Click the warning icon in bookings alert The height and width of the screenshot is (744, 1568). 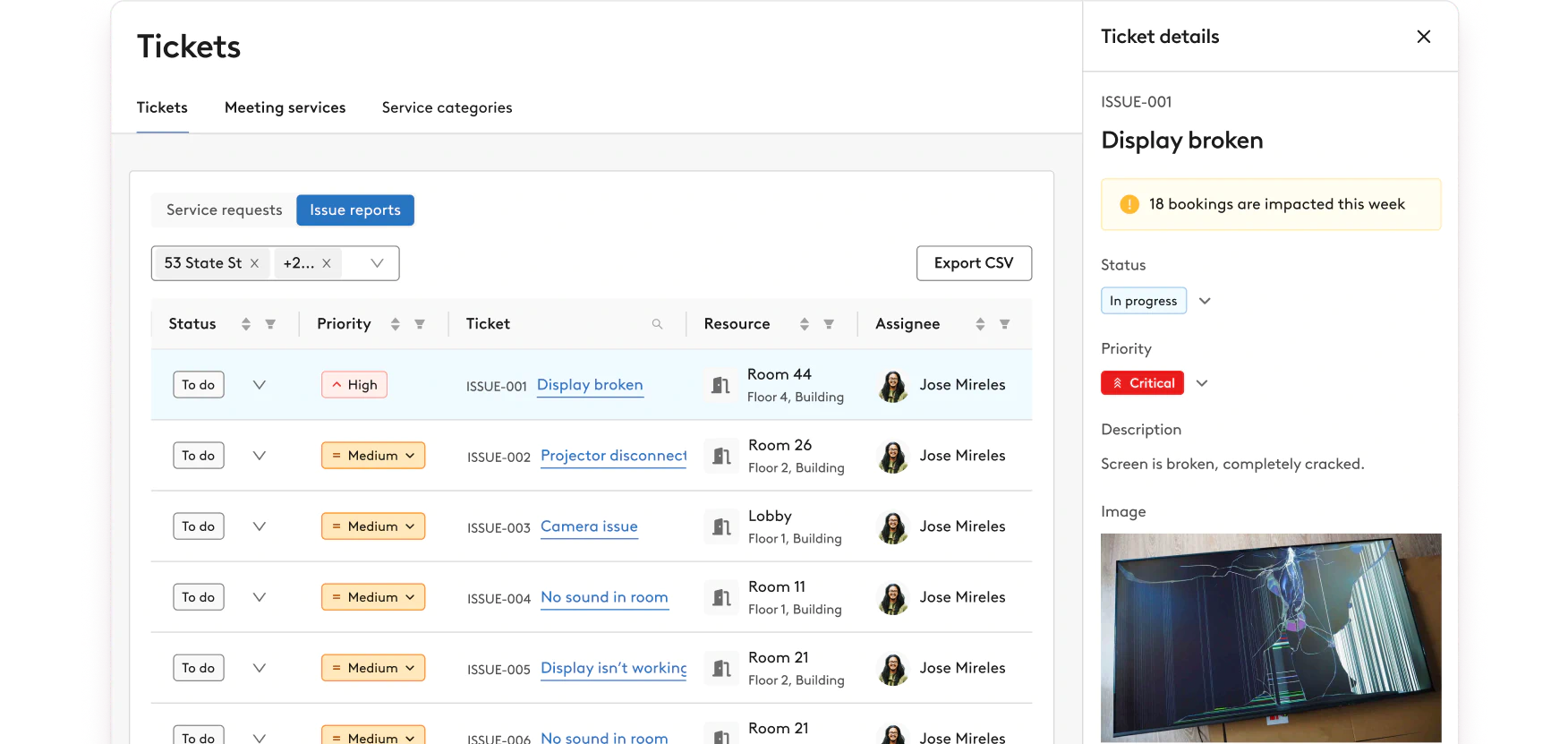pyautogui.click(x=1129, y=204)
